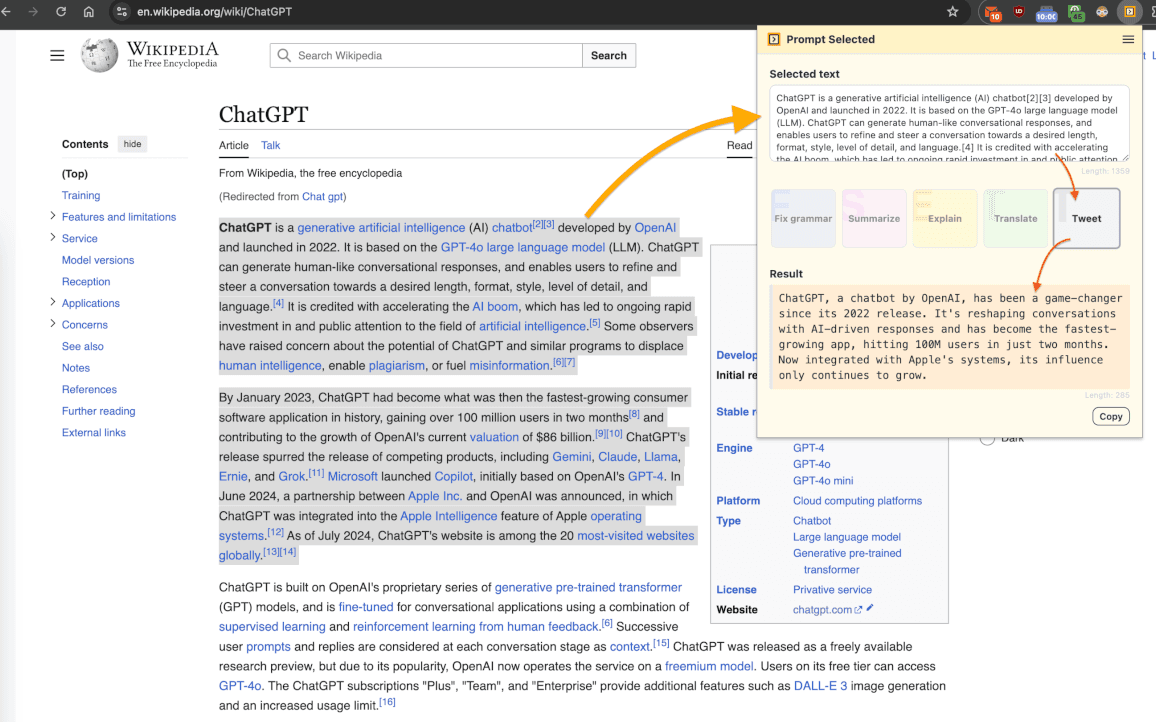
Task: Open the OpenAI article link
Action: (655, 227)
